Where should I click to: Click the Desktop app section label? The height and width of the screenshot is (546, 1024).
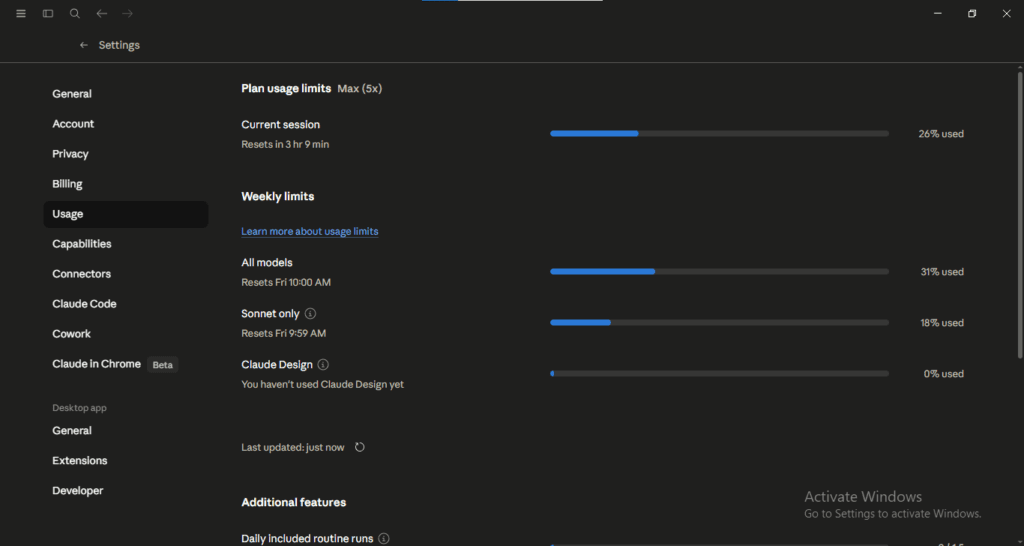coord(79,408)
